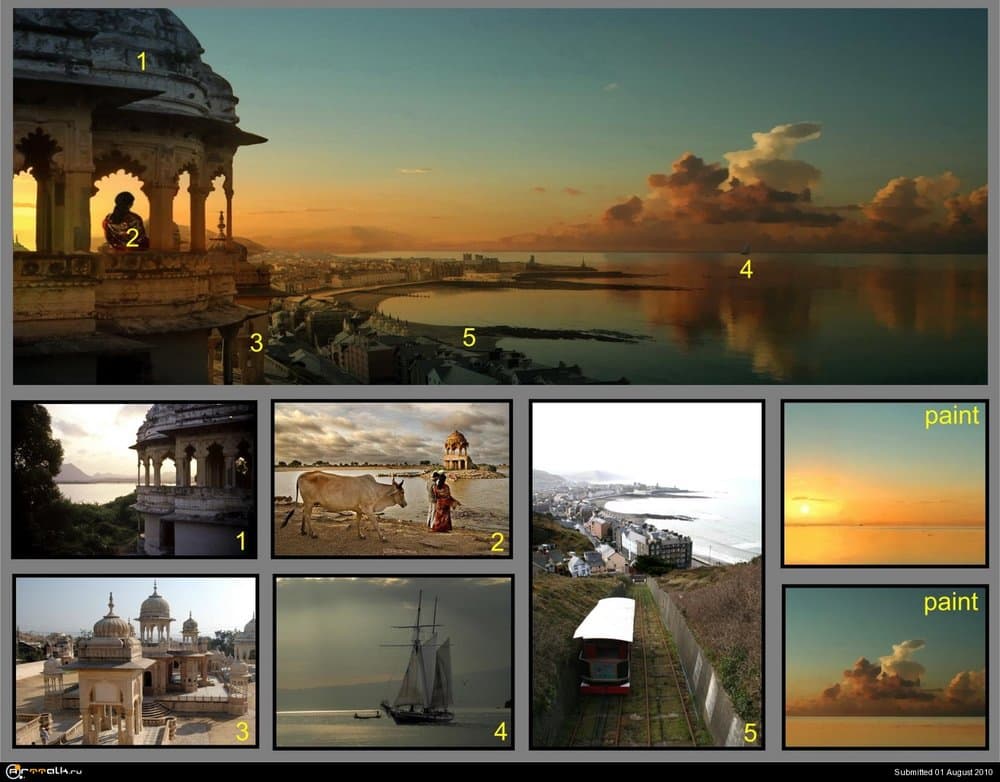Click the white cow in reference photo 2
Viewport: 1000px width, 782px height.
click(x=350, y=493)
